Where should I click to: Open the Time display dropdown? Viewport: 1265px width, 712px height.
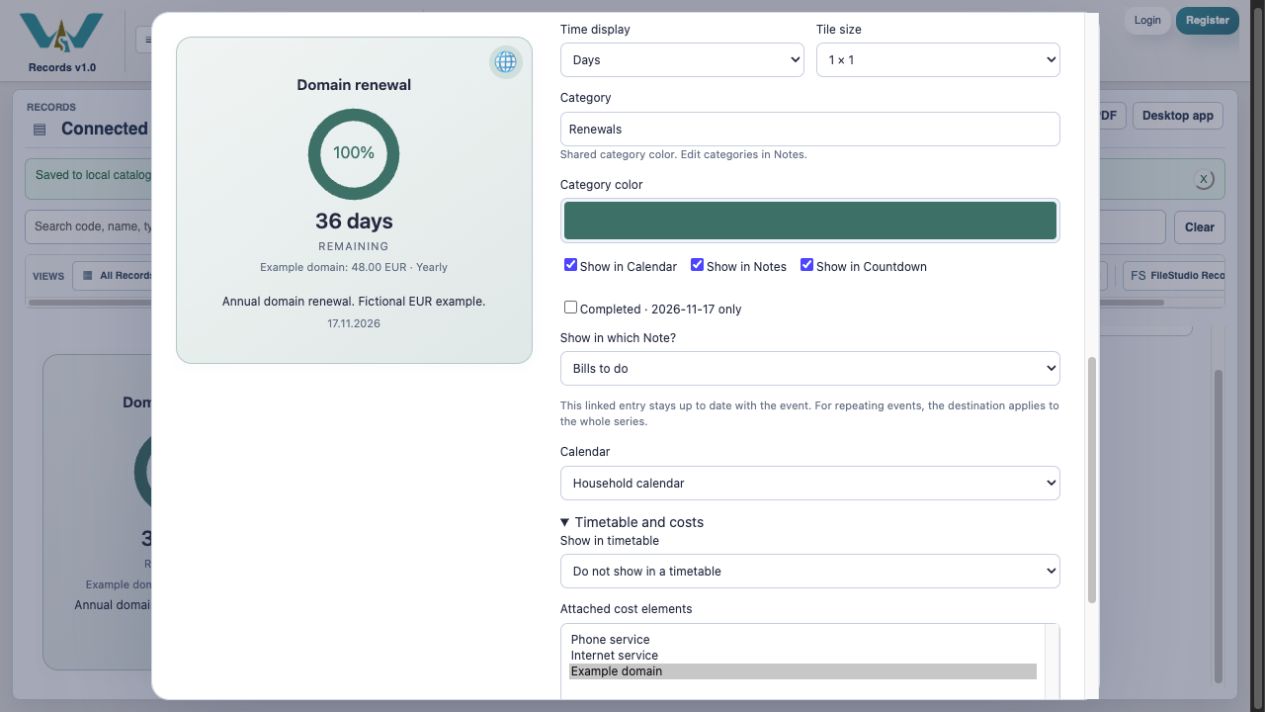pyautogui.click(x=682, y=60)
